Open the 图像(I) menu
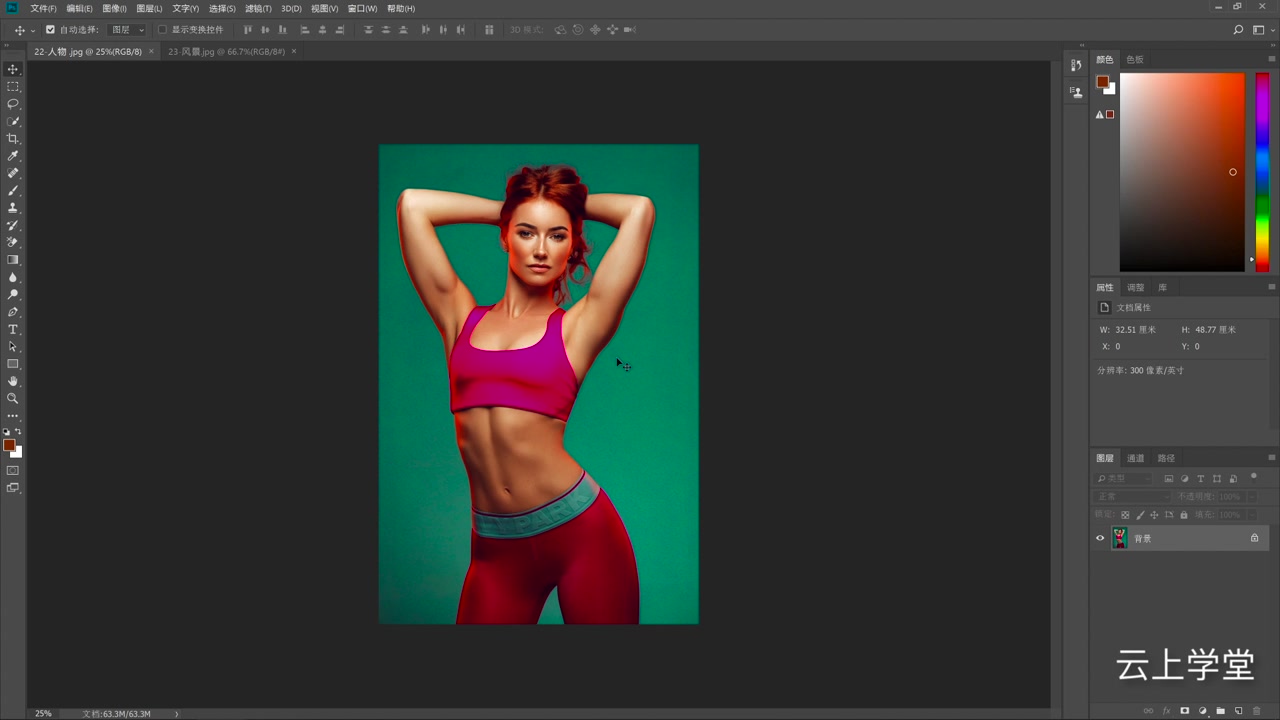The width and height of the screenshot is (1280, 720). click(114, 8)
